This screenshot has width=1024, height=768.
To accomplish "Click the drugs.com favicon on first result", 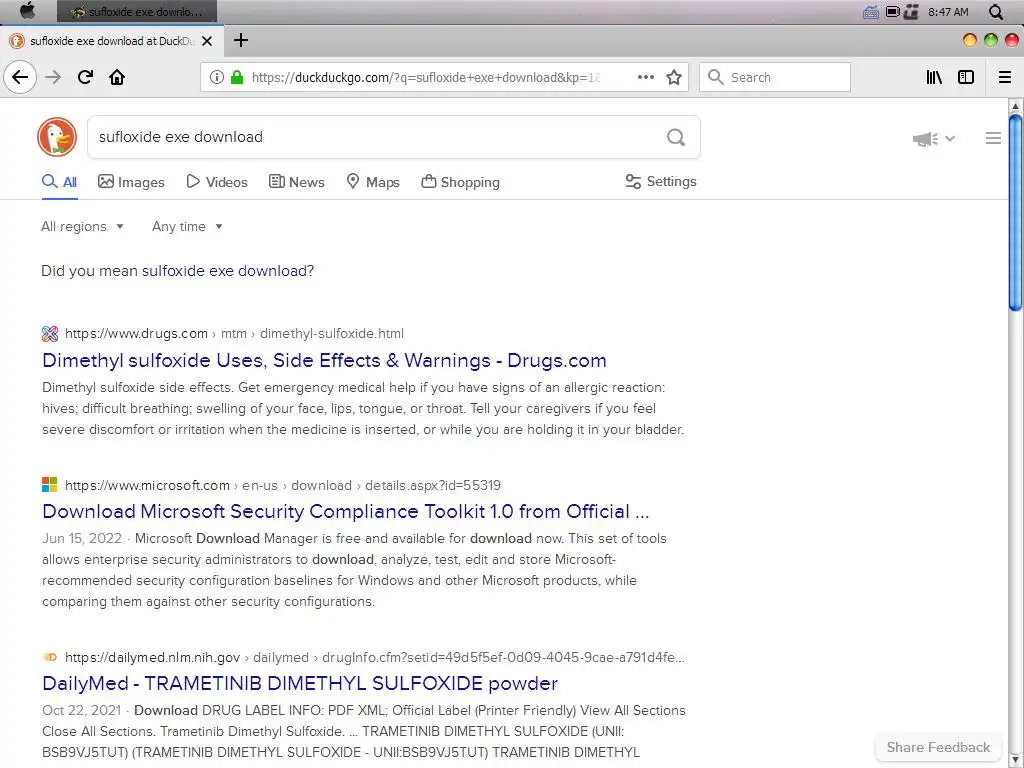I will [50, 334].
